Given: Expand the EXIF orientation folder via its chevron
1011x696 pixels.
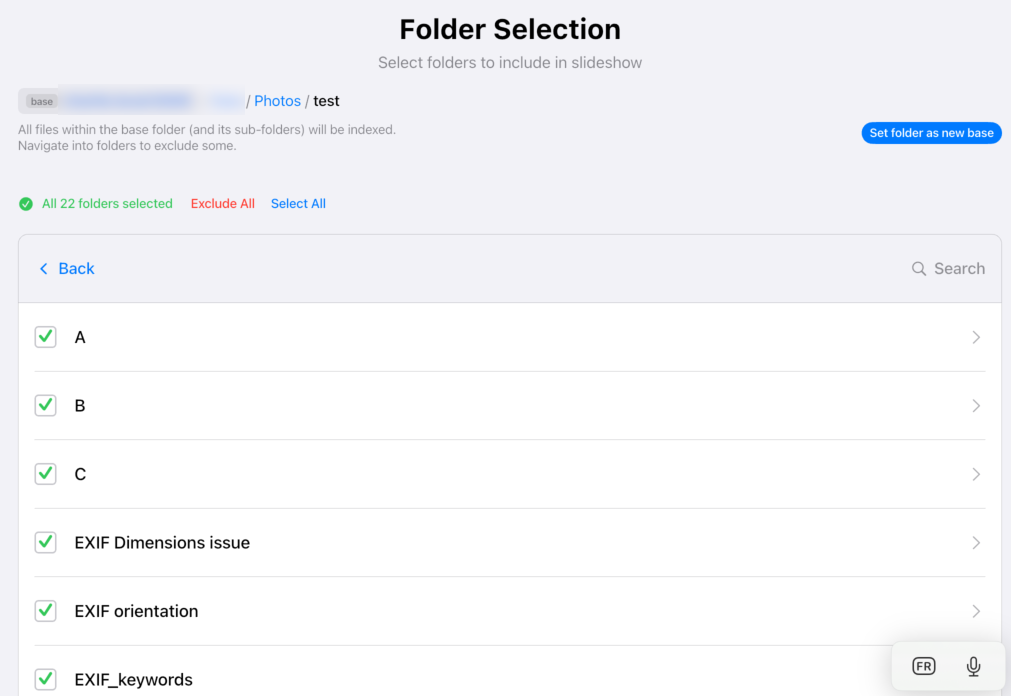Looking at the screenshot, I should point(976,611).
